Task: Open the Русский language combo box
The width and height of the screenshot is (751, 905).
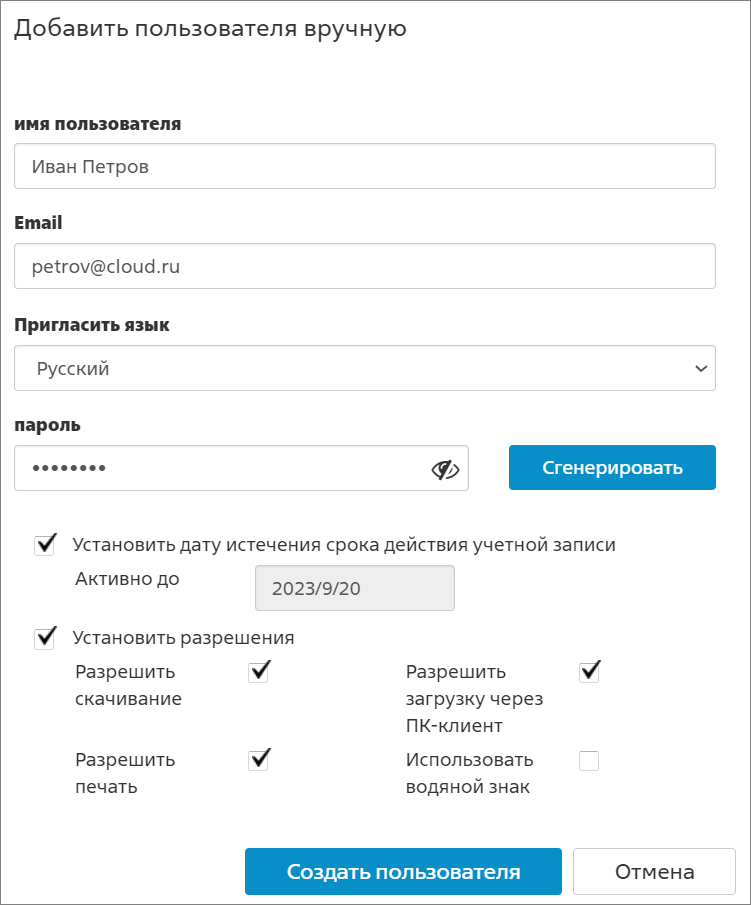Action: tap(365, 368)
